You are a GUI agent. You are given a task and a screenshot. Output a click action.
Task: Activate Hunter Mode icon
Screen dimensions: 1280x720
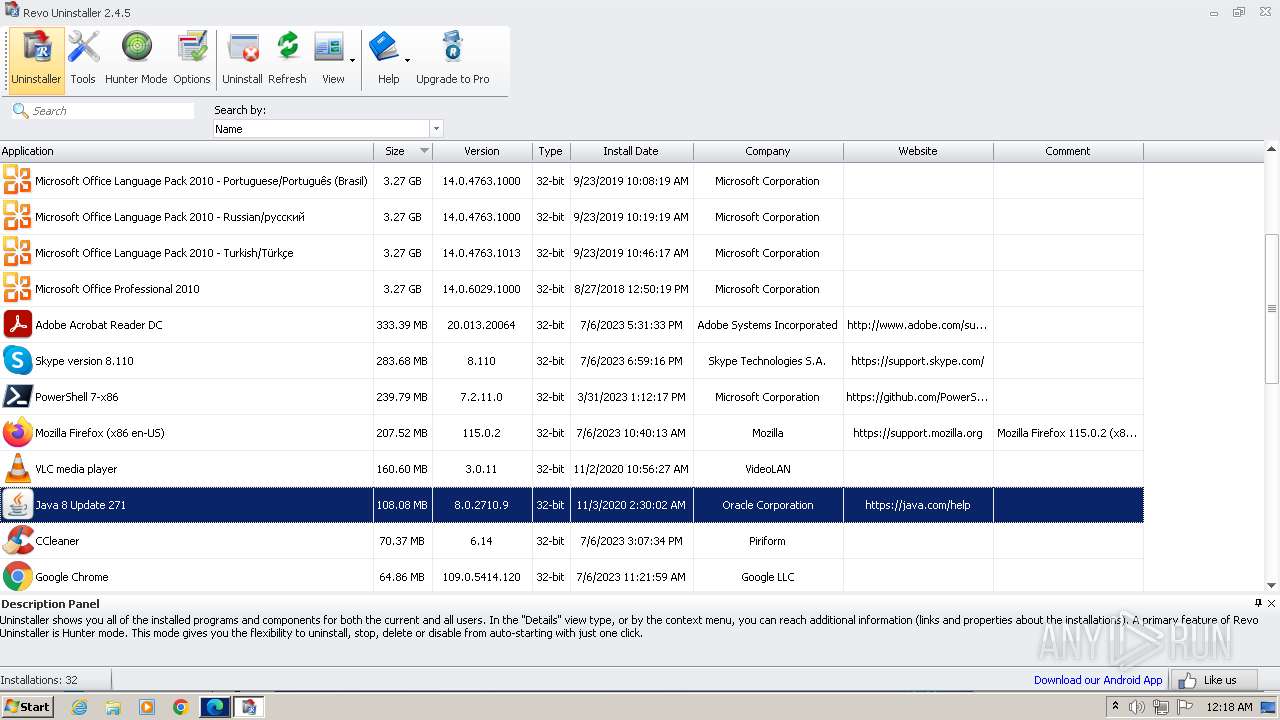pos(136,59)
